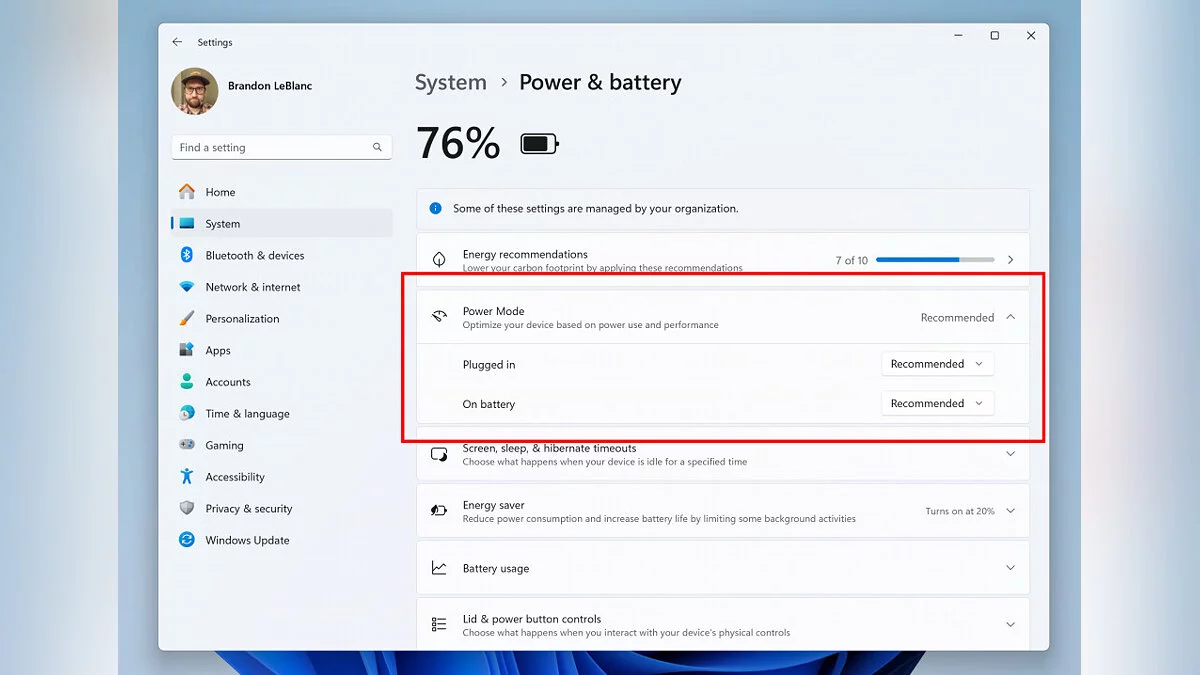Image resolution: width=1200 pixels, height=675 pixels.
Task: Go to Network & internet page
Action: 252,287
